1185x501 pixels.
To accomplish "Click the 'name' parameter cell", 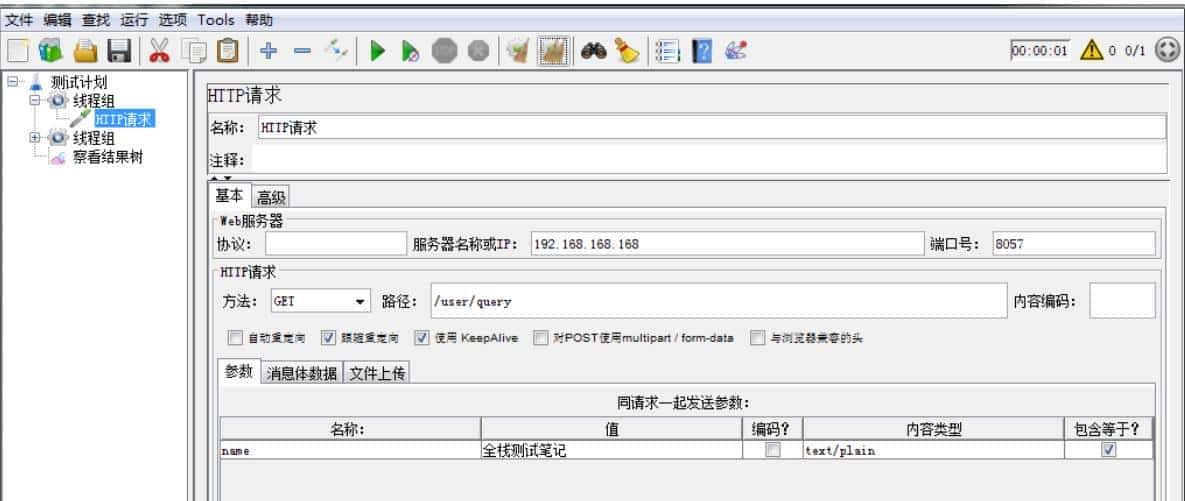I will click(x=350, y=450).
